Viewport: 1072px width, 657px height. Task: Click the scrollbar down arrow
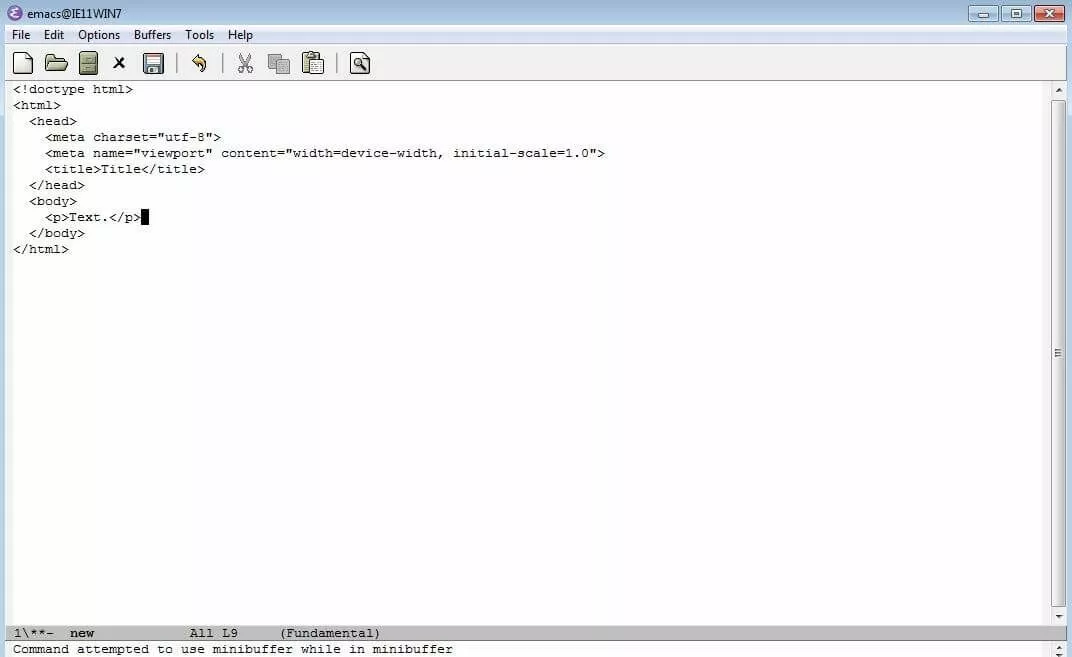pos(1058,617)
